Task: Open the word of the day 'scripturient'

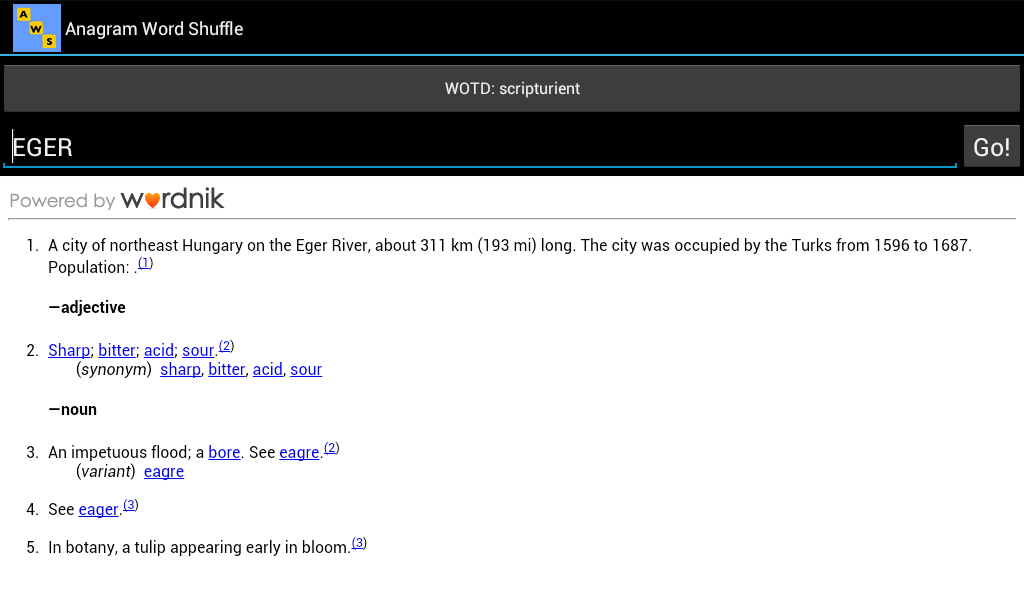Action: tap(512, 88)
